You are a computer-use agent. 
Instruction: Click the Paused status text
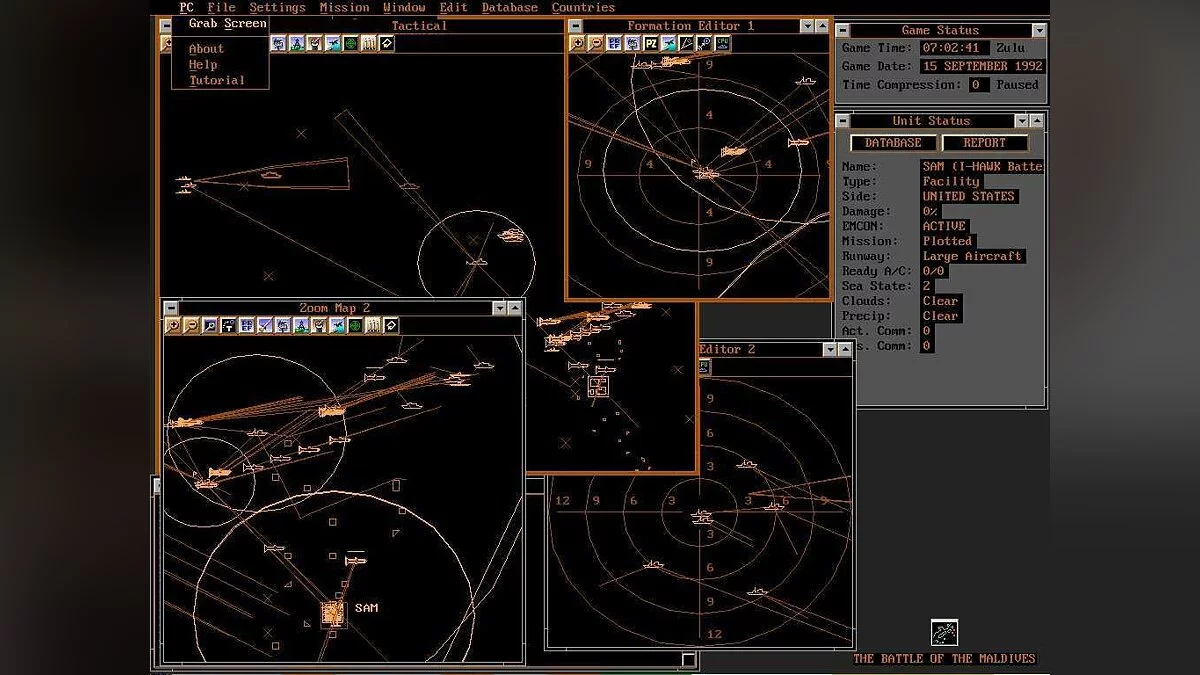pyautogui.click(x=1017, y=85)
